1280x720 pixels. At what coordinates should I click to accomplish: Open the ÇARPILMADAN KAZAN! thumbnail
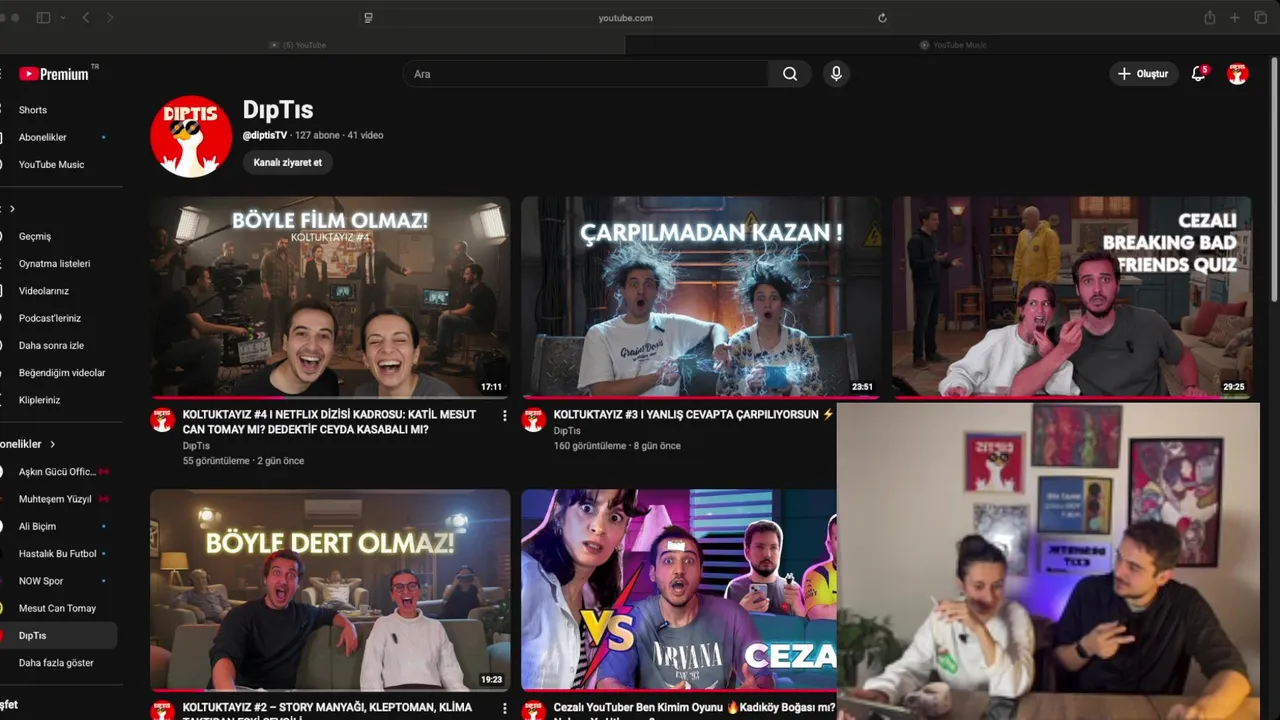coord(701,297)
